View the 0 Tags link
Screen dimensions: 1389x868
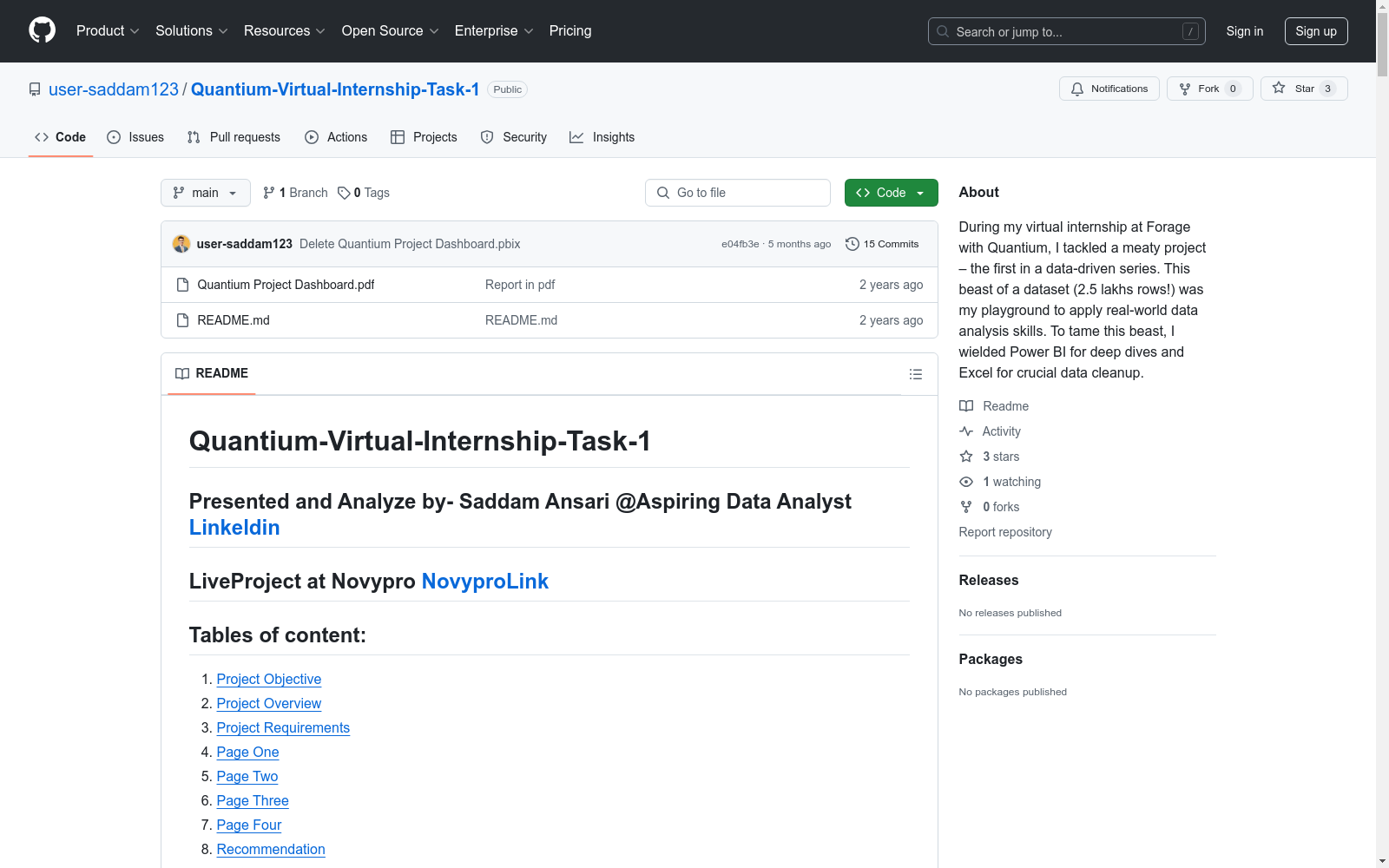coord(364,193)
